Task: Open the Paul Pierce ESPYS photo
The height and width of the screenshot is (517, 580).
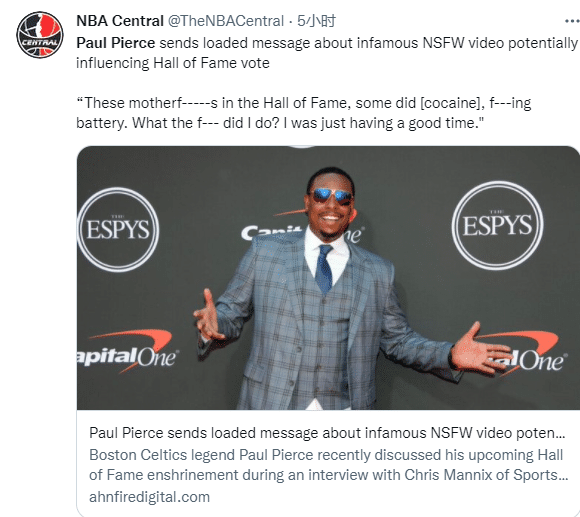Action: tap(328, 278)
